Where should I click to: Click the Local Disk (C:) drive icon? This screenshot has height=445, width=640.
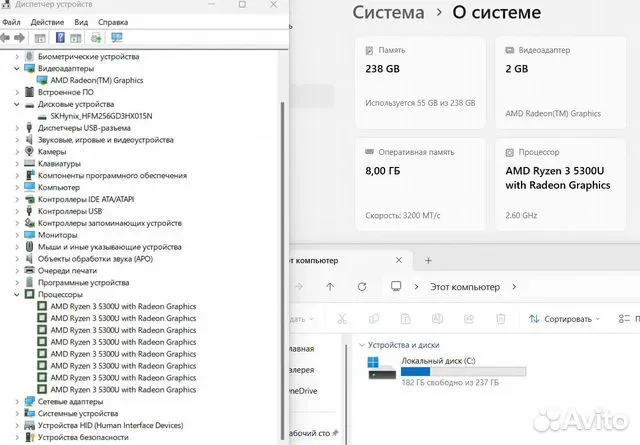pos(382,368)
